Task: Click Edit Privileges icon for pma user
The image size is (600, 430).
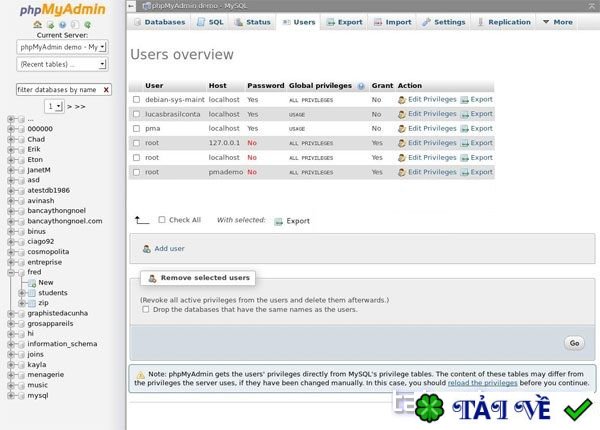Action: click(x=402, y=129)
